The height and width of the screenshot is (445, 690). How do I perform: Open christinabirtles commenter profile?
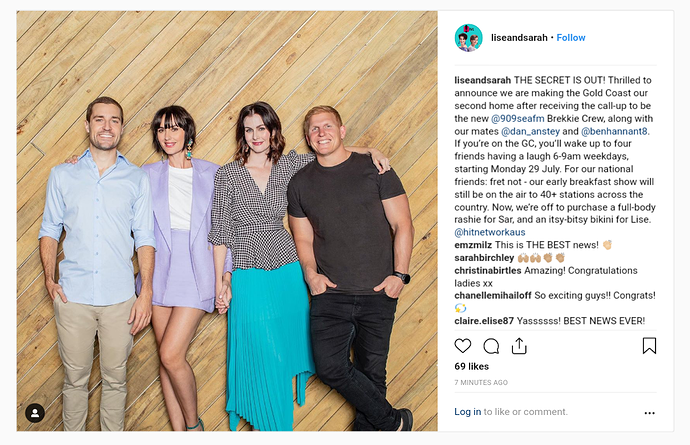coord(488,270)
